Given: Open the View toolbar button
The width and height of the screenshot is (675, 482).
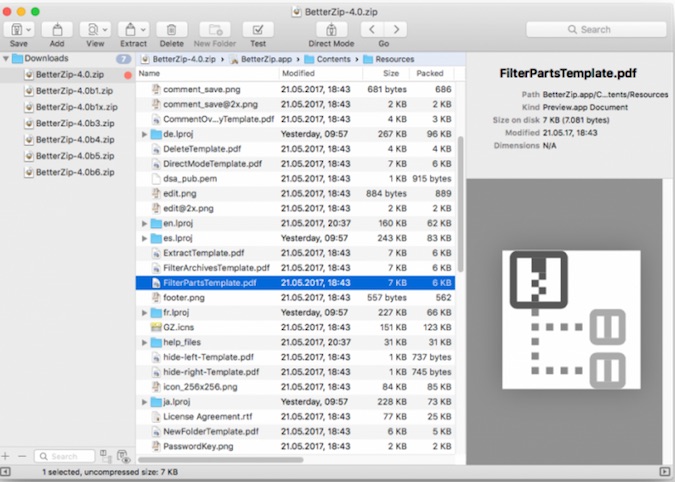Looking at the screenshot, I should pyautogui.click(x=95, y=30).
